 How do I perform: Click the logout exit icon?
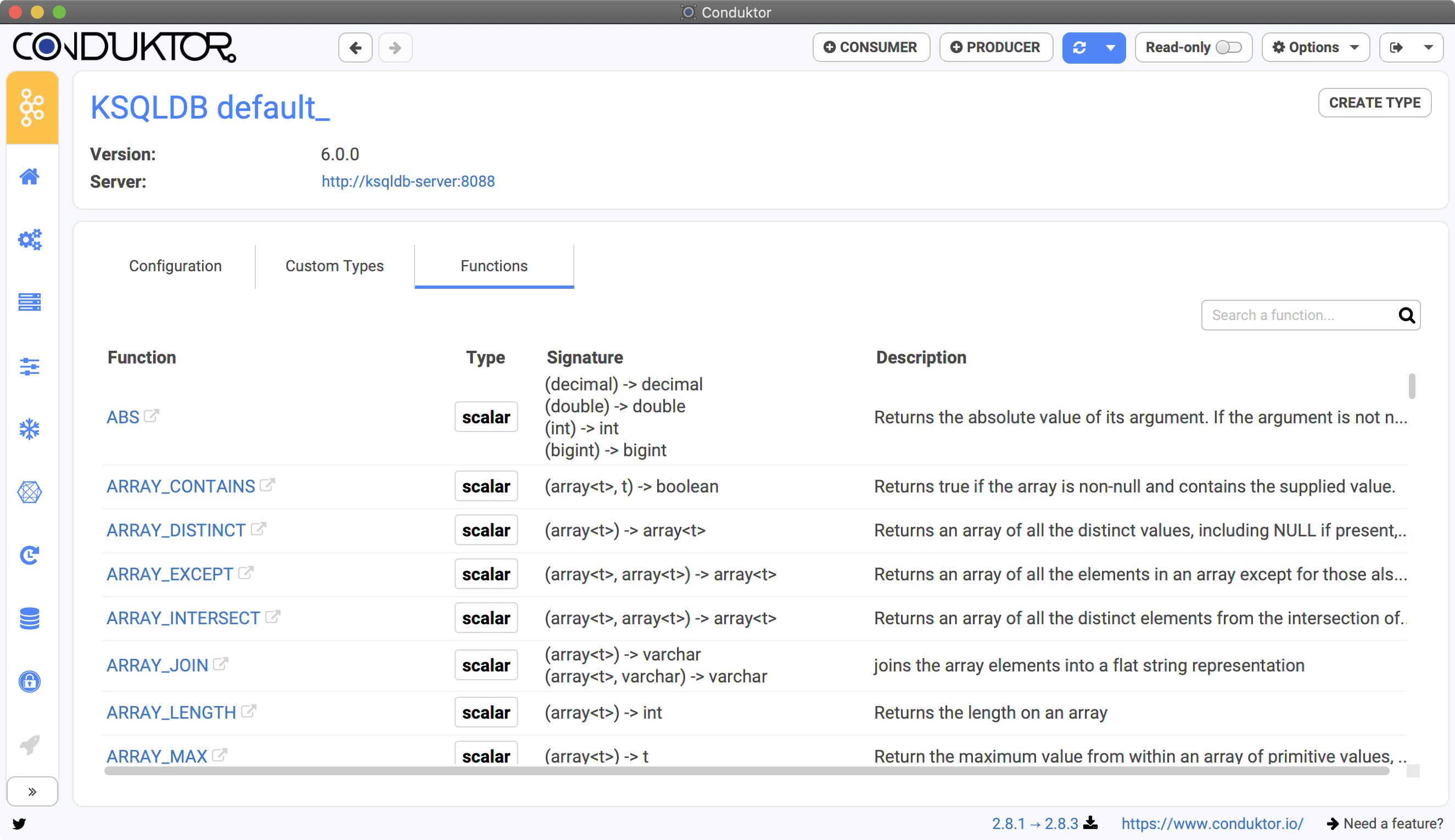1396,47
